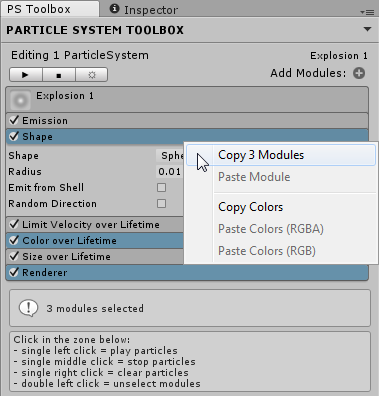Select Copy Colors in the context menu

tap(250, 207)
